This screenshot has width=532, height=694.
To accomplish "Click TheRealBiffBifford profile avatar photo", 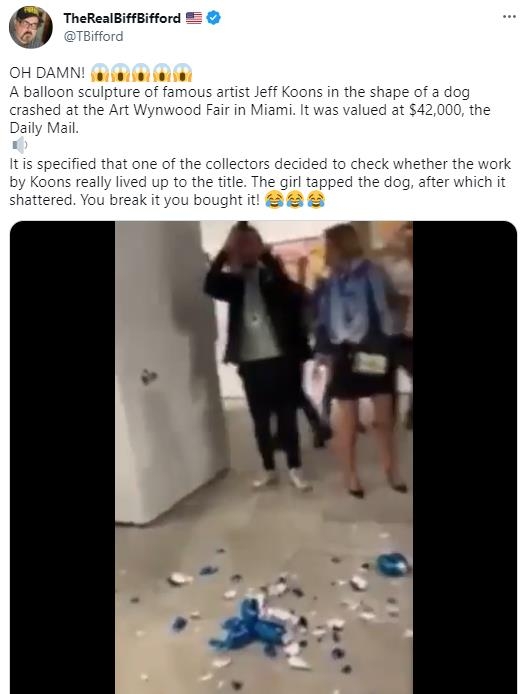I will coord(31,27).
